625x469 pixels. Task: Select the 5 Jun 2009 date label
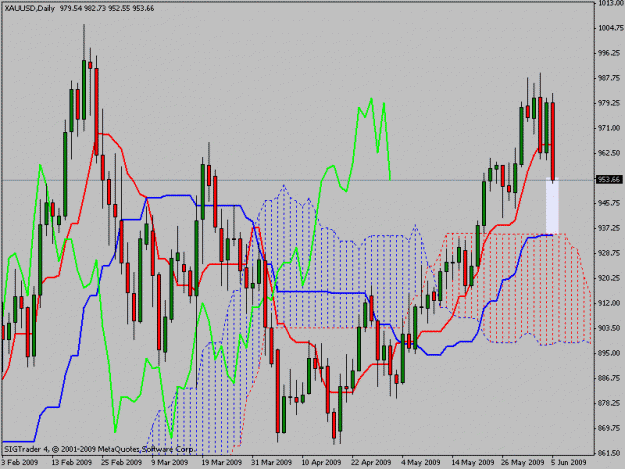coord(569,462)
